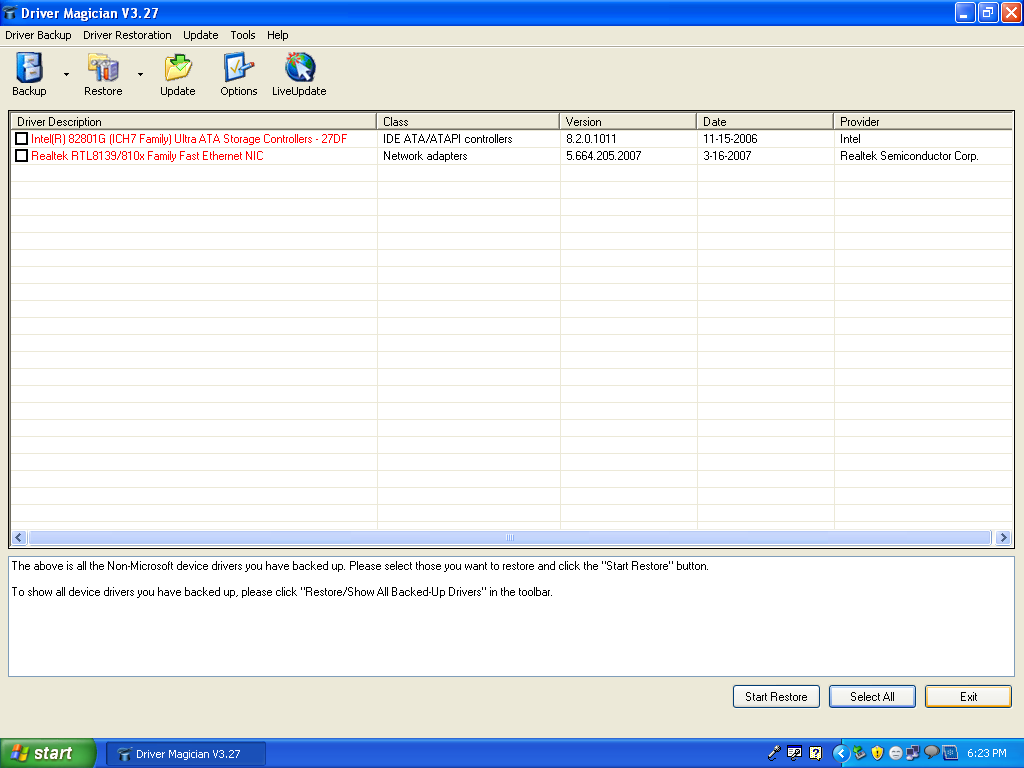Expand the Restore button dropdown arrow
The image size is (1024, 768).
140,74
